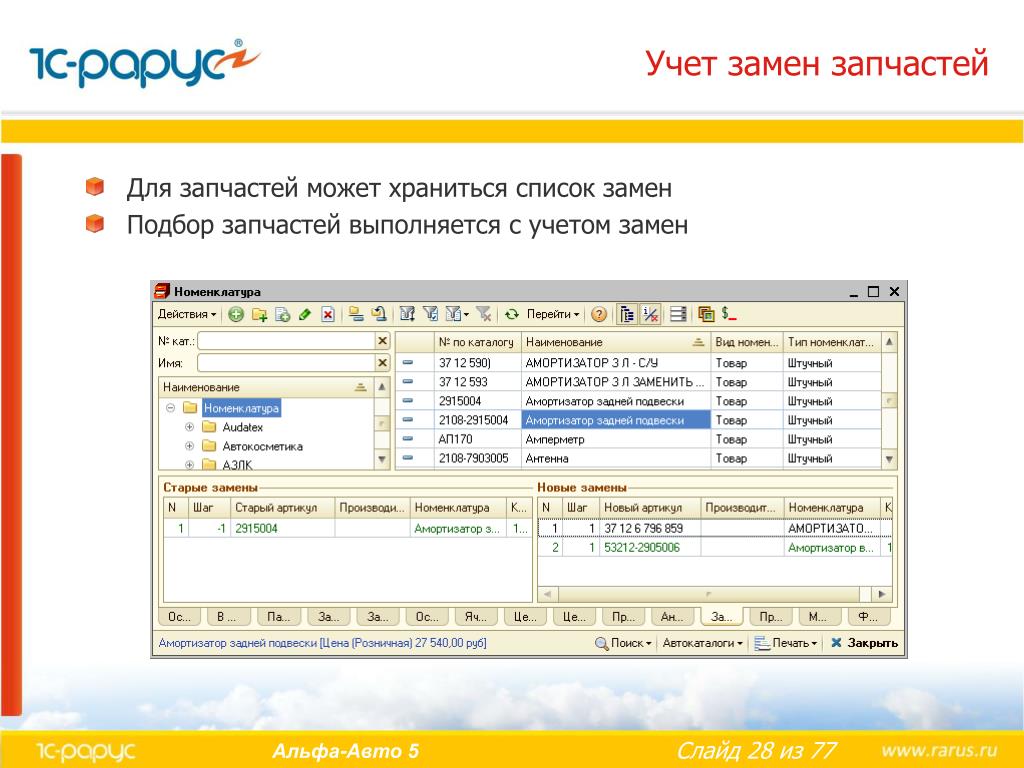
Task: Click the folder with arrow icon
Action: point(379,314)
